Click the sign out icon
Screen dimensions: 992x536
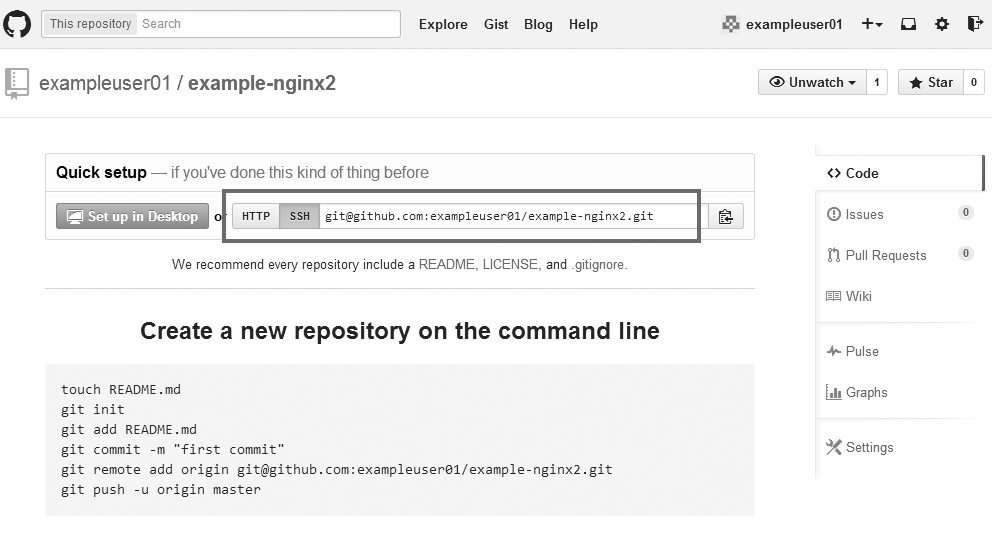pos(975,24)
